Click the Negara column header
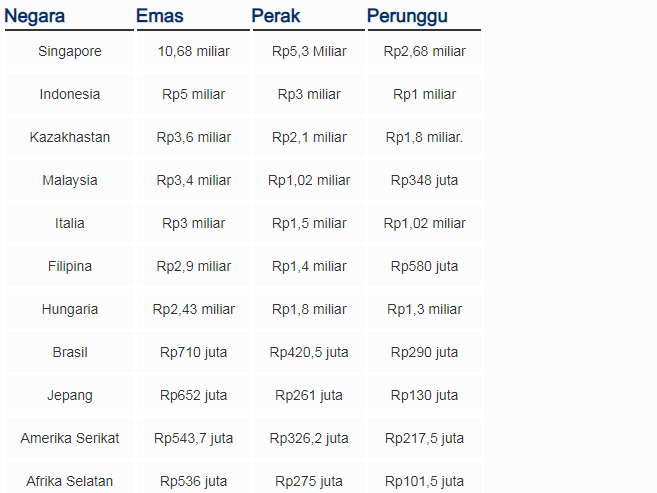 click(34, 16)
